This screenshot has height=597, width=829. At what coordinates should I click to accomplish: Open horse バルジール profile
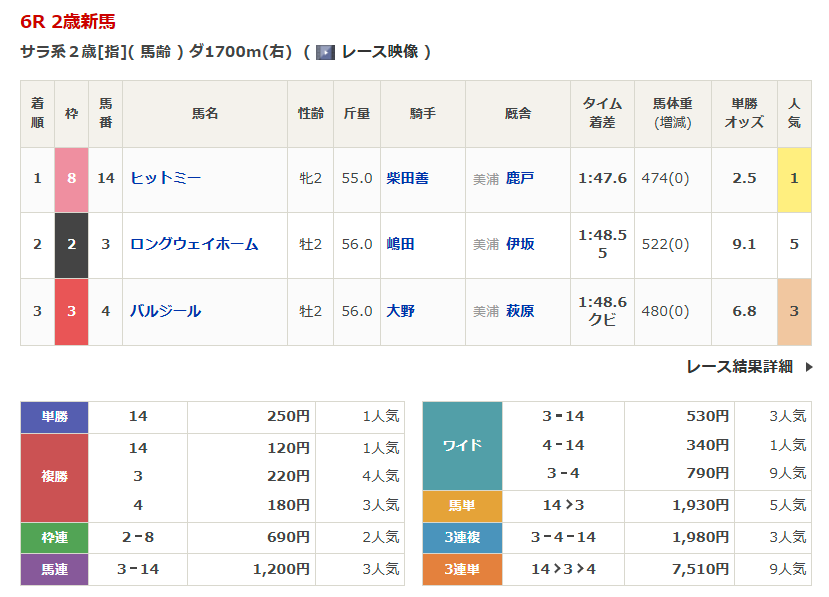(166, 311)
